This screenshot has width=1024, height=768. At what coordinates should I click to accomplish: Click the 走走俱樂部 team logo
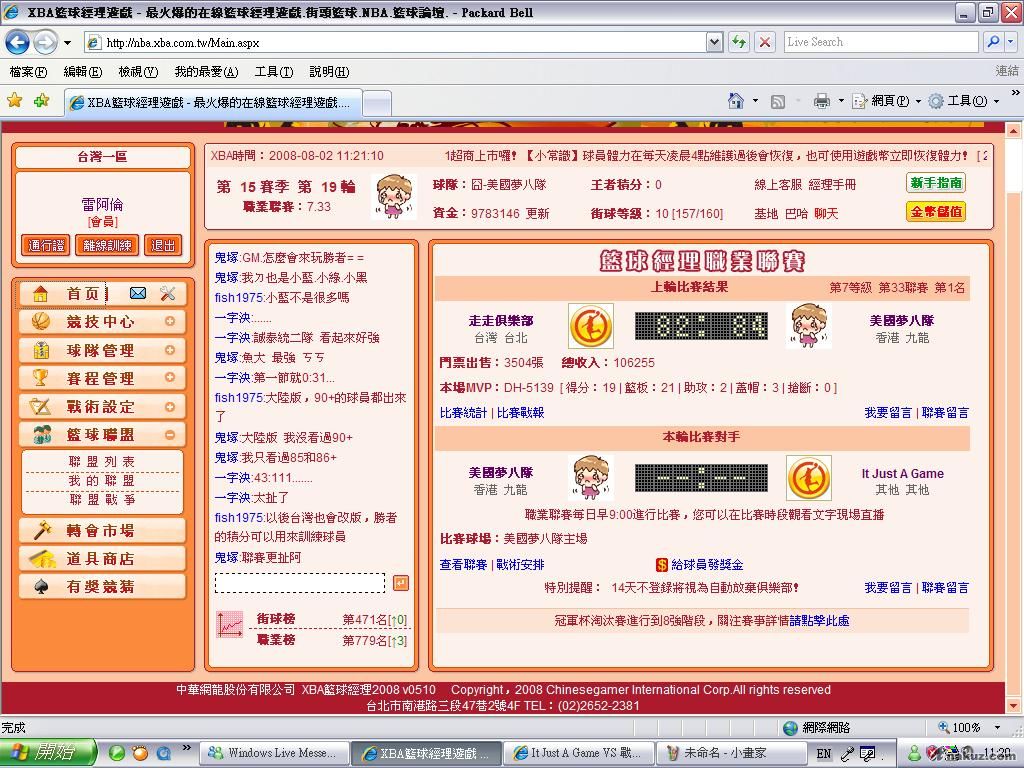[x=591, y=326]
